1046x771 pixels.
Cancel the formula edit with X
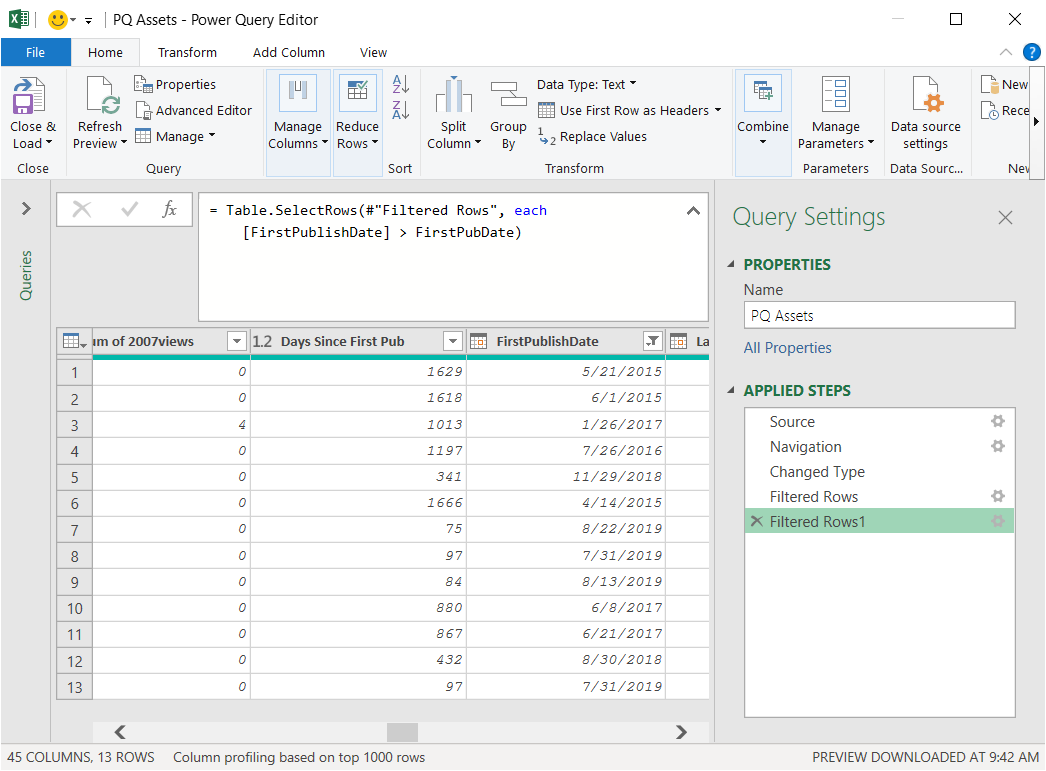pyautogui.click(x=81, y=209)
